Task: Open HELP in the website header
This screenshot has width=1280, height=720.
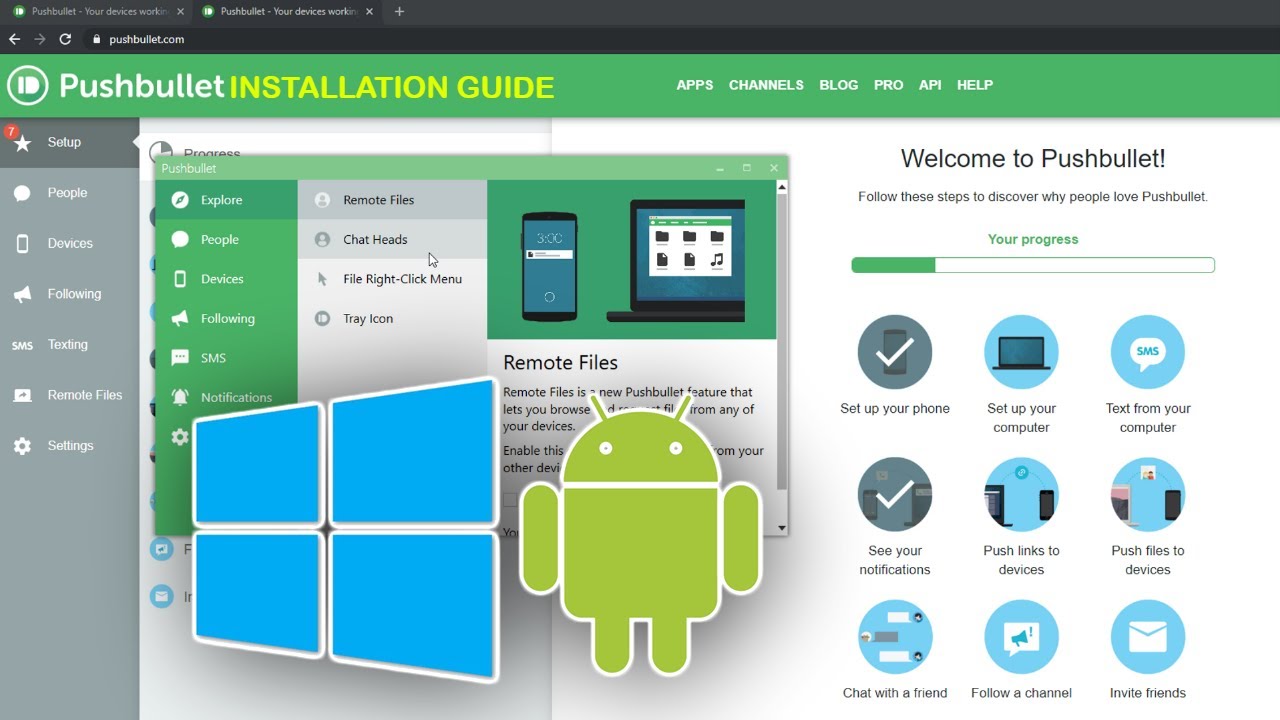Action: (975, 85)
